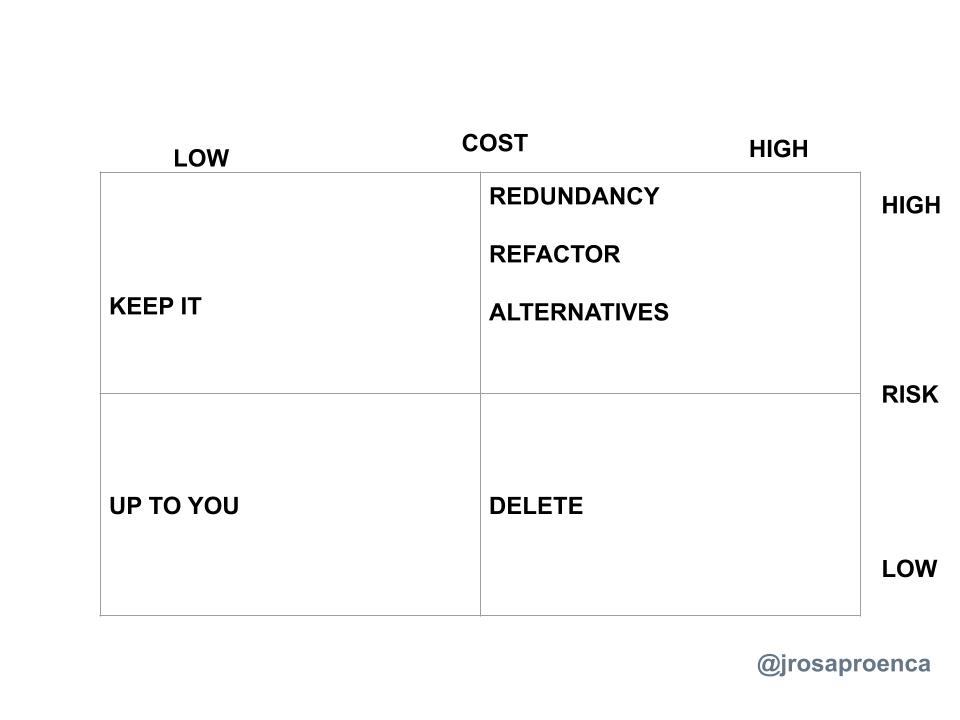Viewport: 960px width, 720px height.
Task: Click the quadrant containing REFACTOR options
Action: point(670,283)
